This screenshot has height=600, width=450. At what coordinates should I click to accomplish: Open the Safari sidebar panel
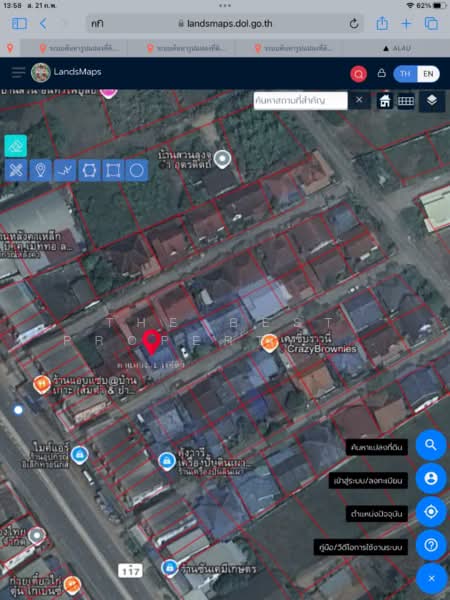click(19, 24)
